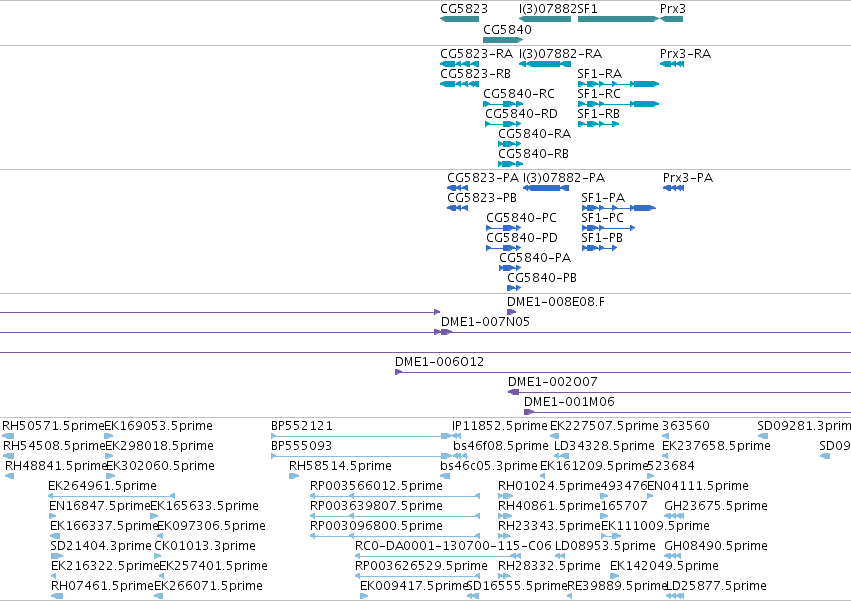Image resolution: width=851 pixels, height=601 pixels.
Task: Select the 363560 feature label
Action: [x=686, y=427]
